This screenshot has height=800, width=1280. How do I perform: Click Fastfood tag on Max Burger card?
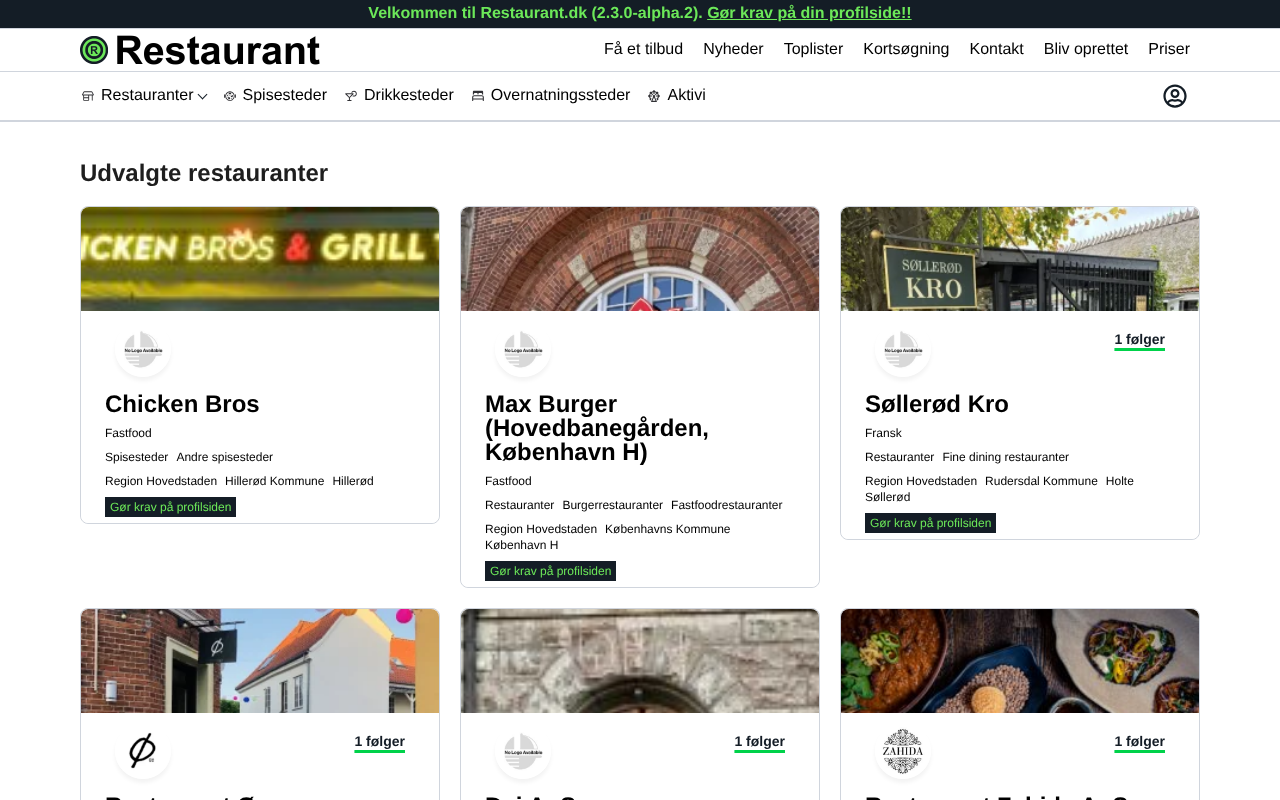[508, 481]
